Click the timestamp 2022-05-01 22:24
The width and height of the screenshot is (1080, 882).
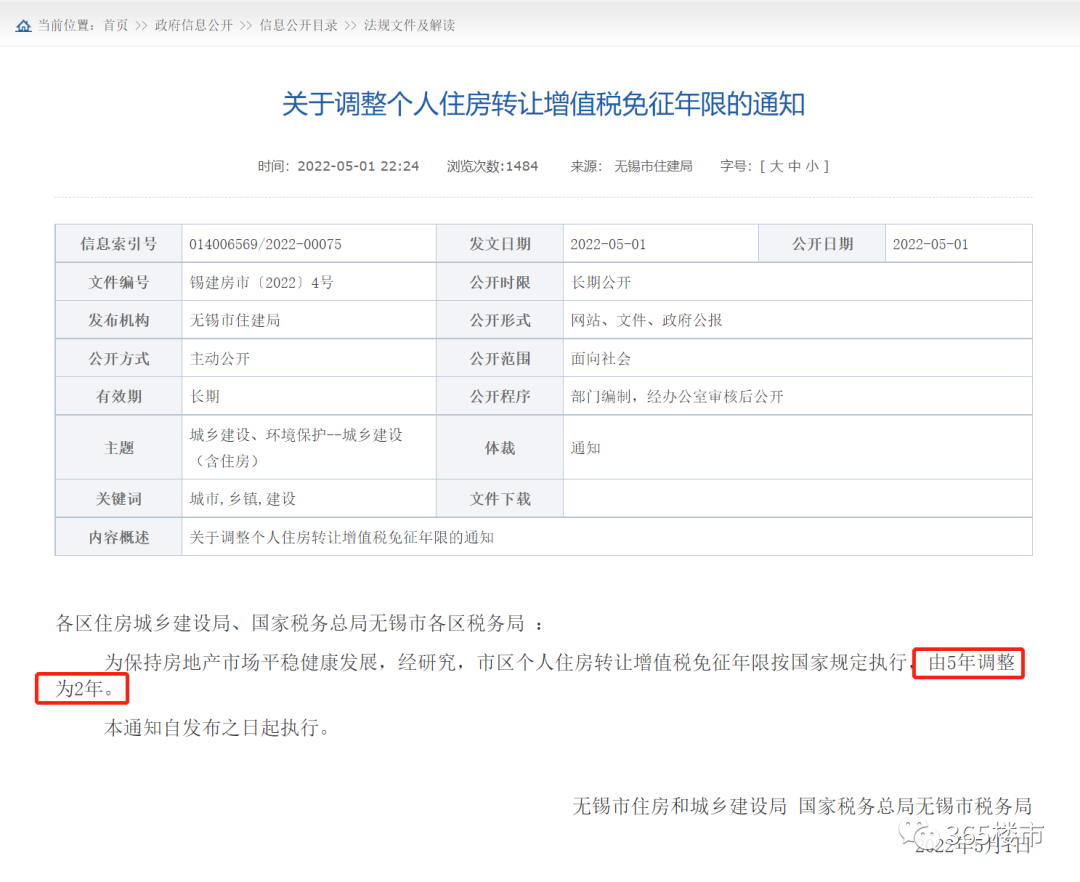pyautogui.click(x=357, y=166)
